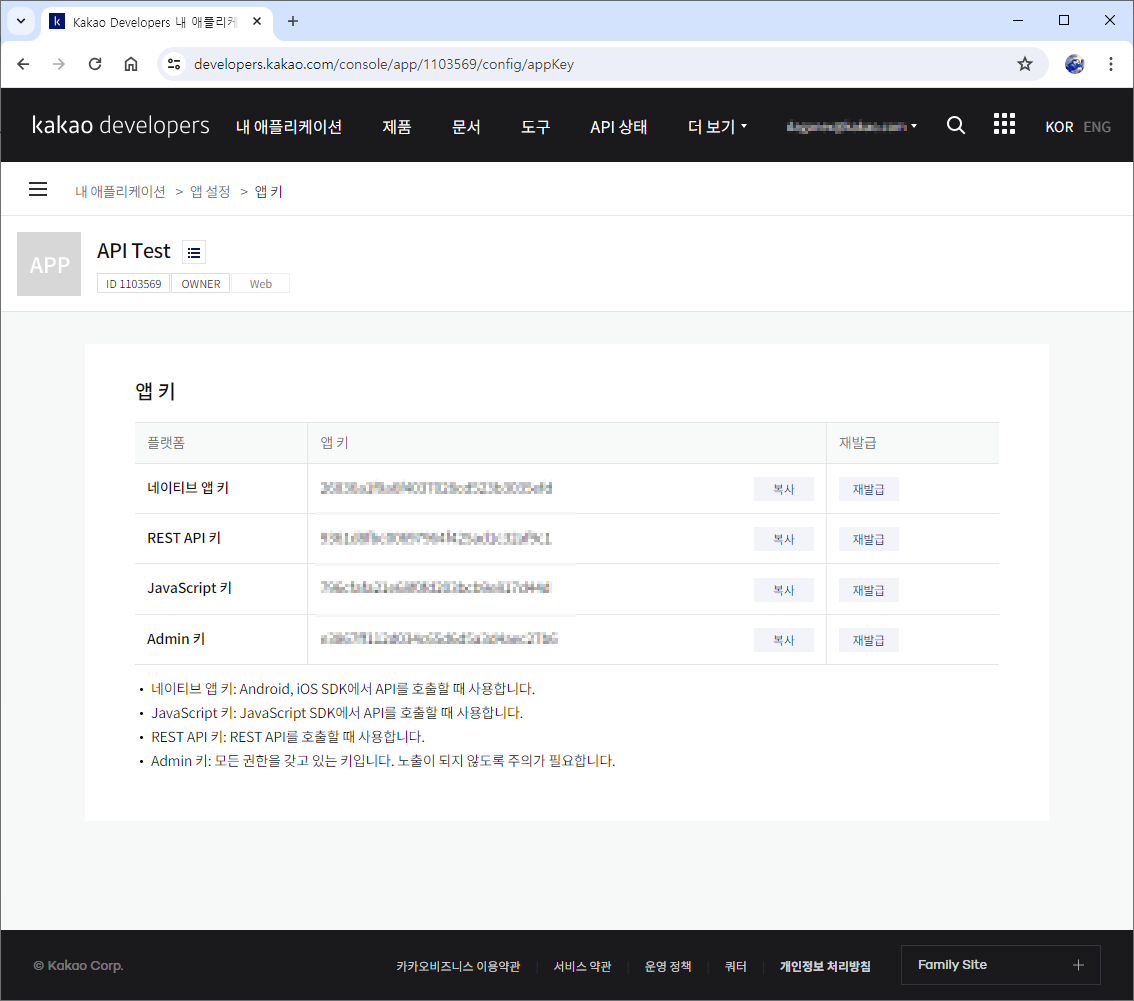Click 앱 설정 breadcrumb link
The width and height of the screenshot is (1134, 1001).
[x=210, y=192]
